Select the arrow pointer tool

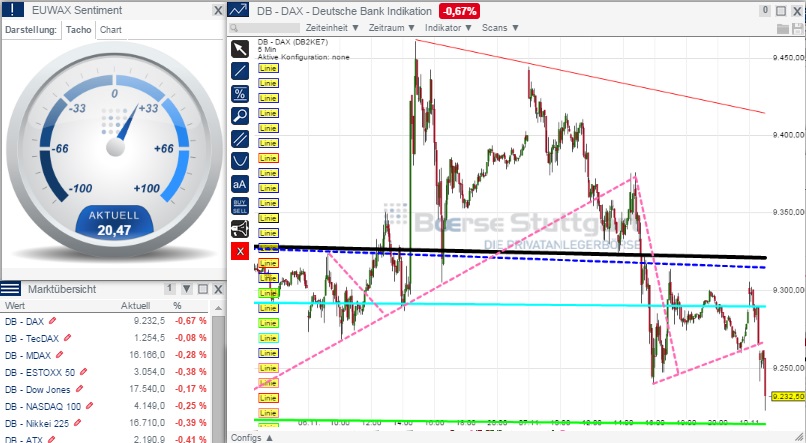pos(240,49)
